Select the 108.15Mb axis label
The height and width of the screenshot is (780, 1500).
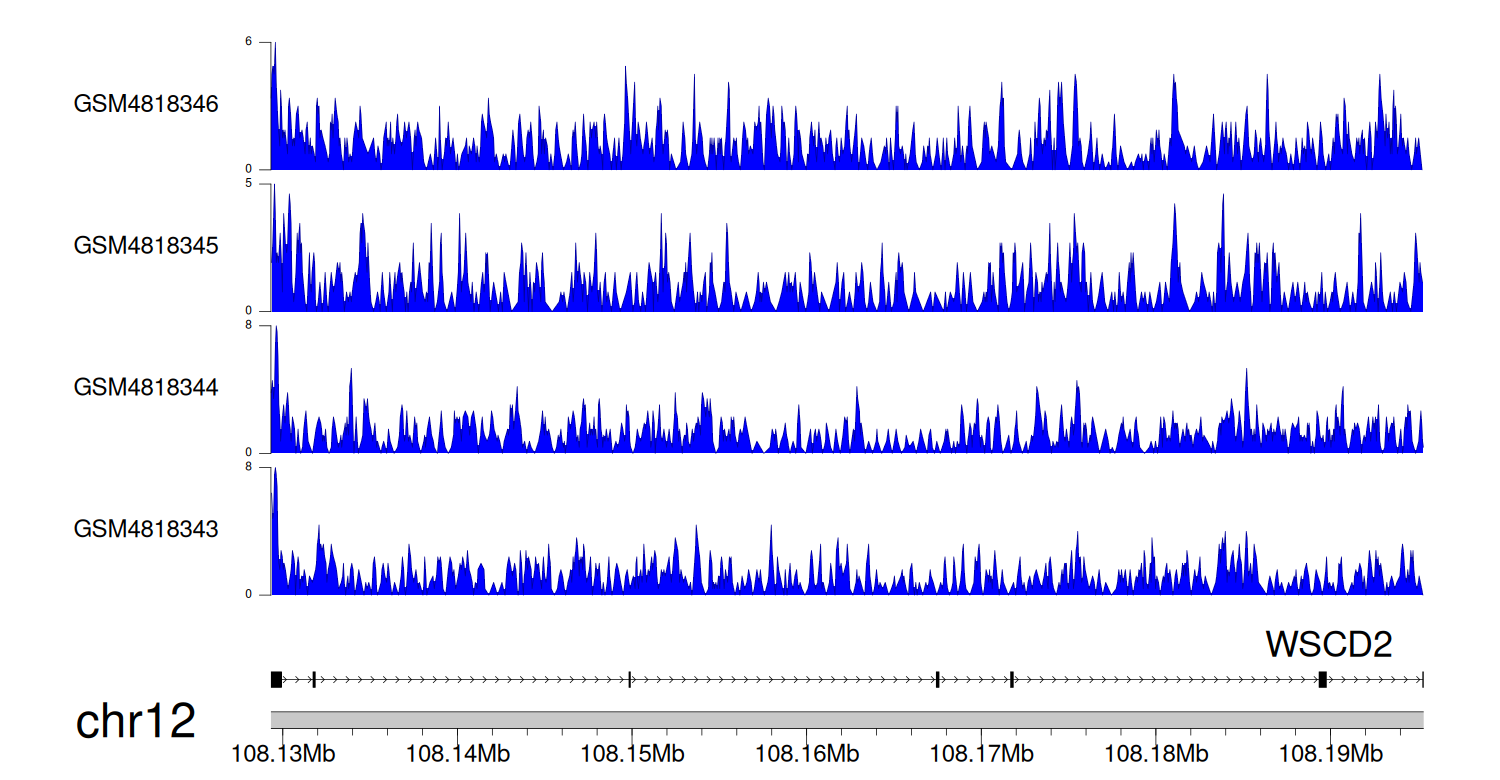tap(628, 753)
